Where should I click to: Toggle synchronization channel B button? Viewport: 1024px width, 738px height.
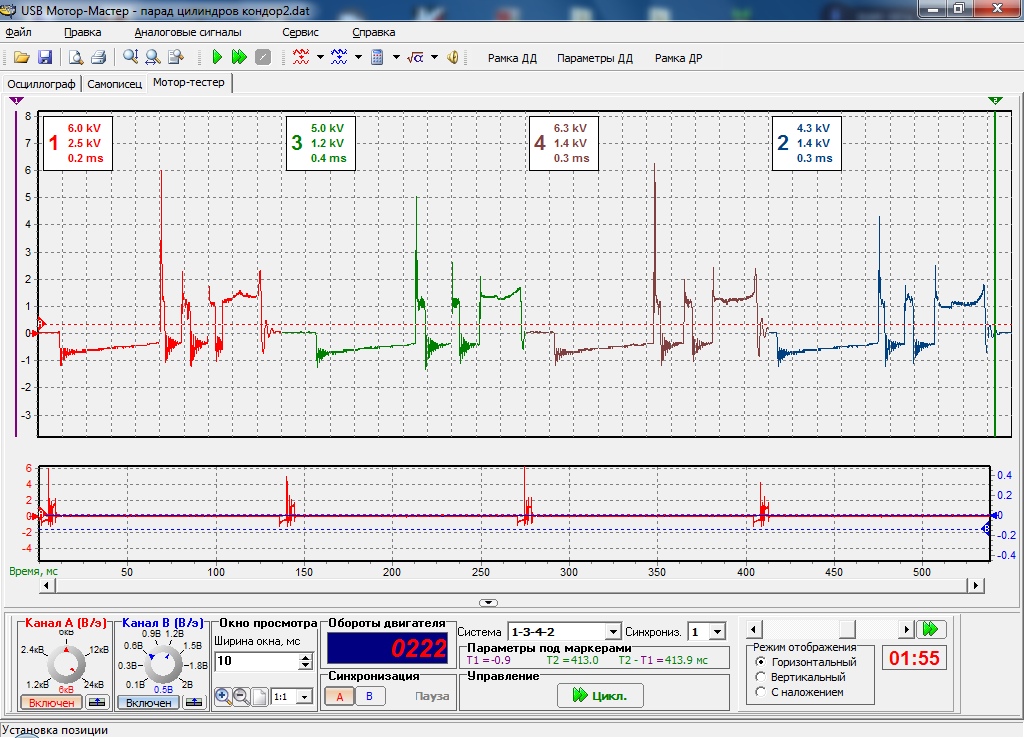pyautogui.click(x=369, y=696)
